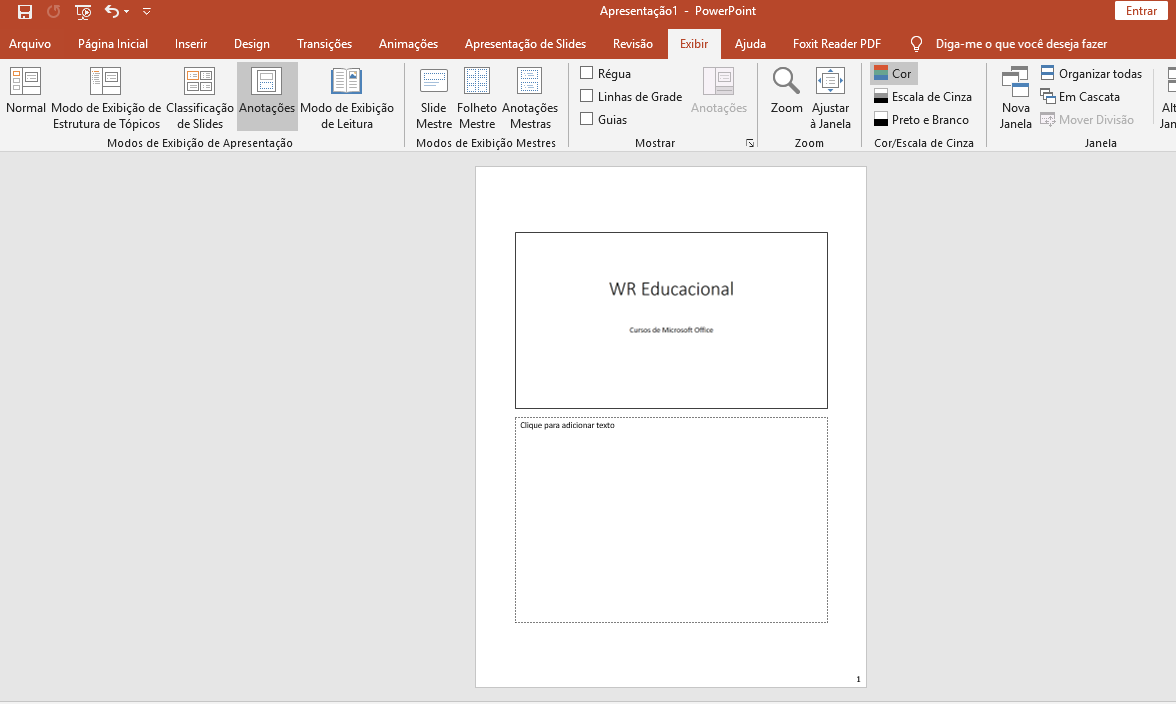Enable the Régua checkbox
This screenshot has height=704, width=1176.
587,73
